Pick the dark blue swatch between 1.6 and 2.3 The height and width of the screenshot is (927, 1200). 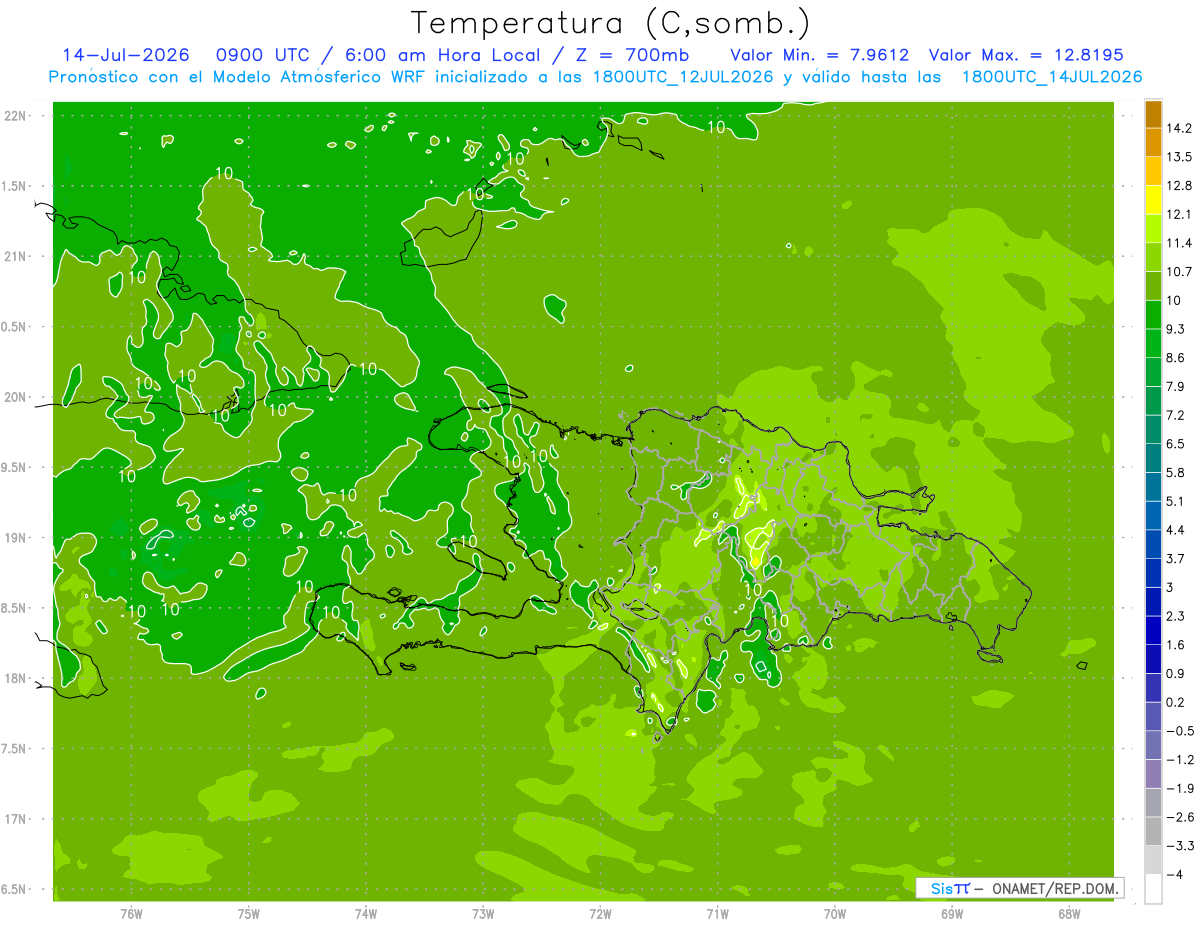1154,630
